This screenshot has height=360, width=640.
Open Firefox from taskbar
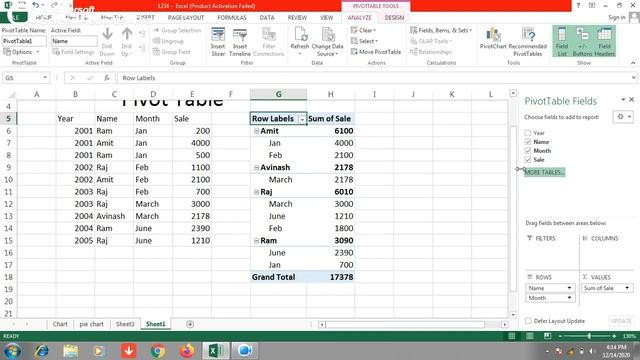(187, 351)
